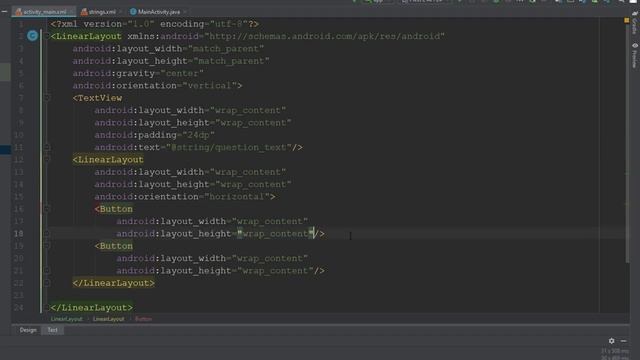The width and height of the screenshot is (640, 360).
Task: Click the encoding "utf-8" value
Action: pyautogui.click(x=229, y=24)
